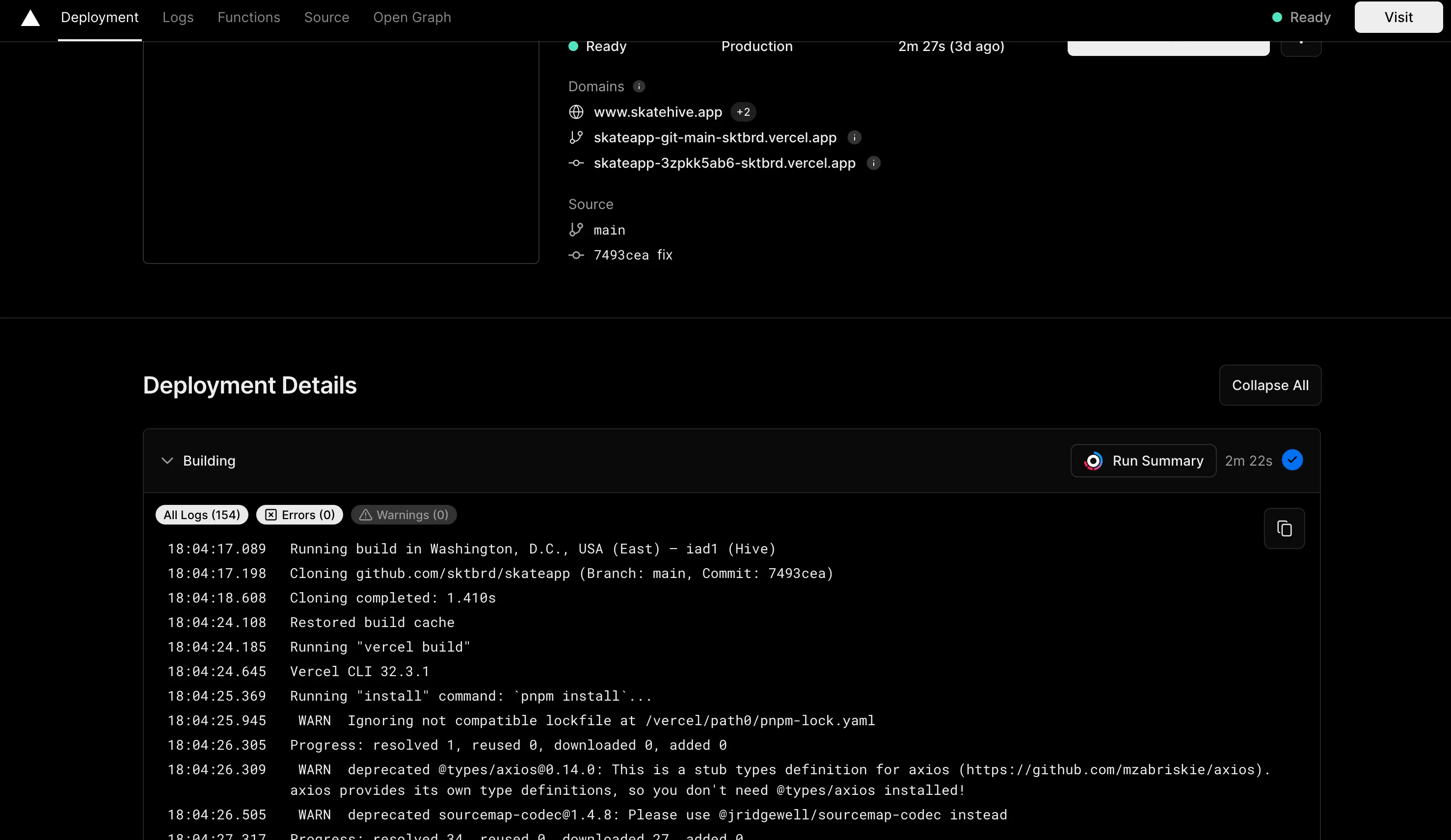Filter logs by Warnings (0)
The height and width of the screenshot is (840, 1451).
[x=403, y=515]
